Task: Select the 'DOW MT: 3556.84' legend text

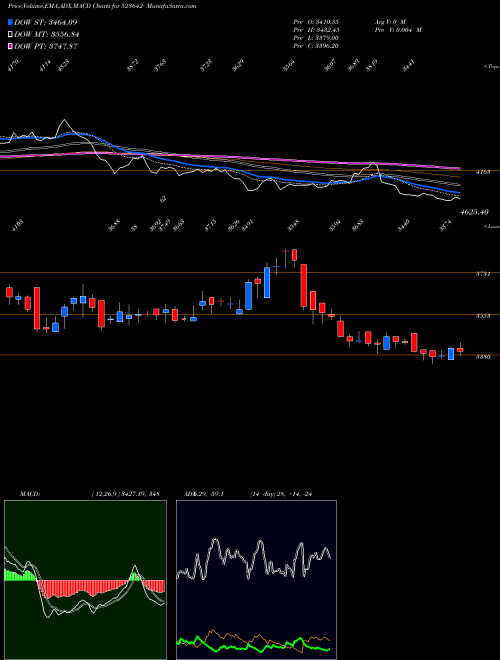Action: [47, 35]
